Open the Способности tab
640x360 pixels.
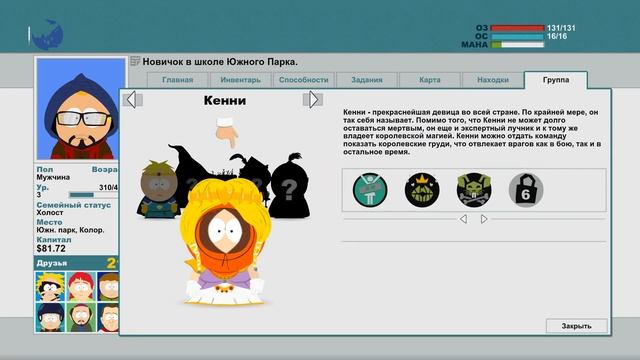click(304, 80)
